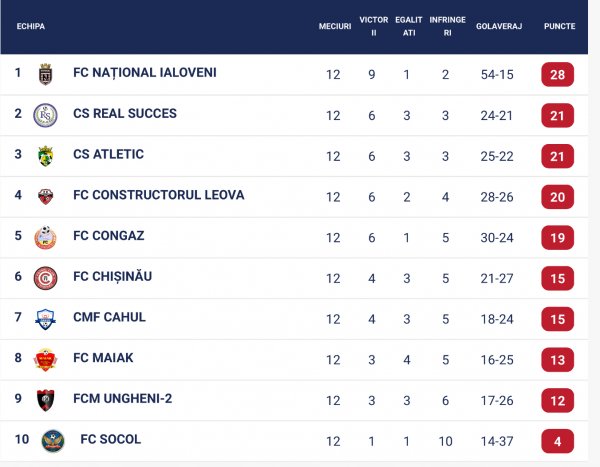The height and width of the screenshot is (467, 600).
Task: Click the FC Maiak team logo
Action: pos(45,360)
